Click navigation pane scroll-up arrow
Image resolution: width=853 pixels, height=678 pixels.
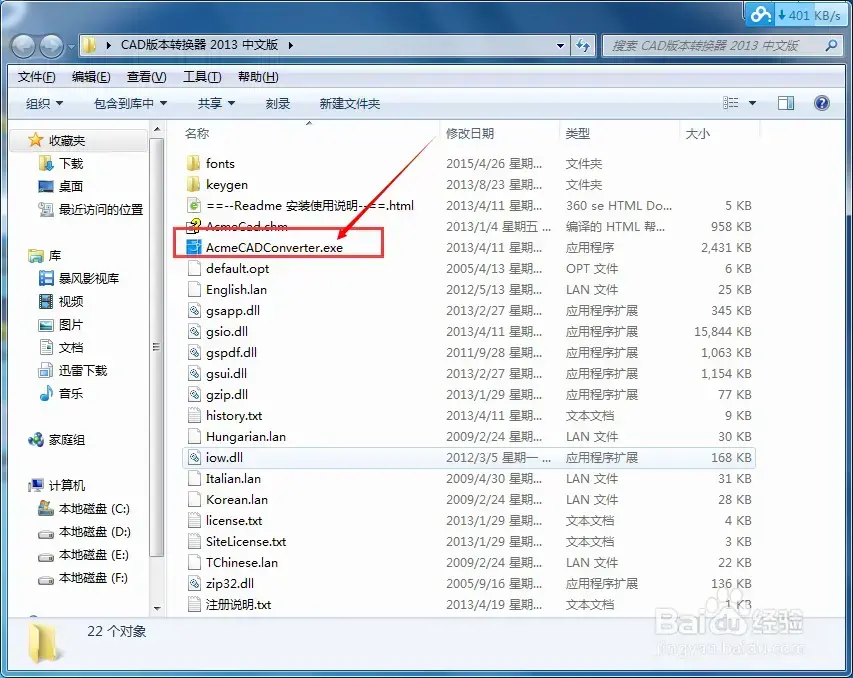pyautogui.click(x=157, y=130)
